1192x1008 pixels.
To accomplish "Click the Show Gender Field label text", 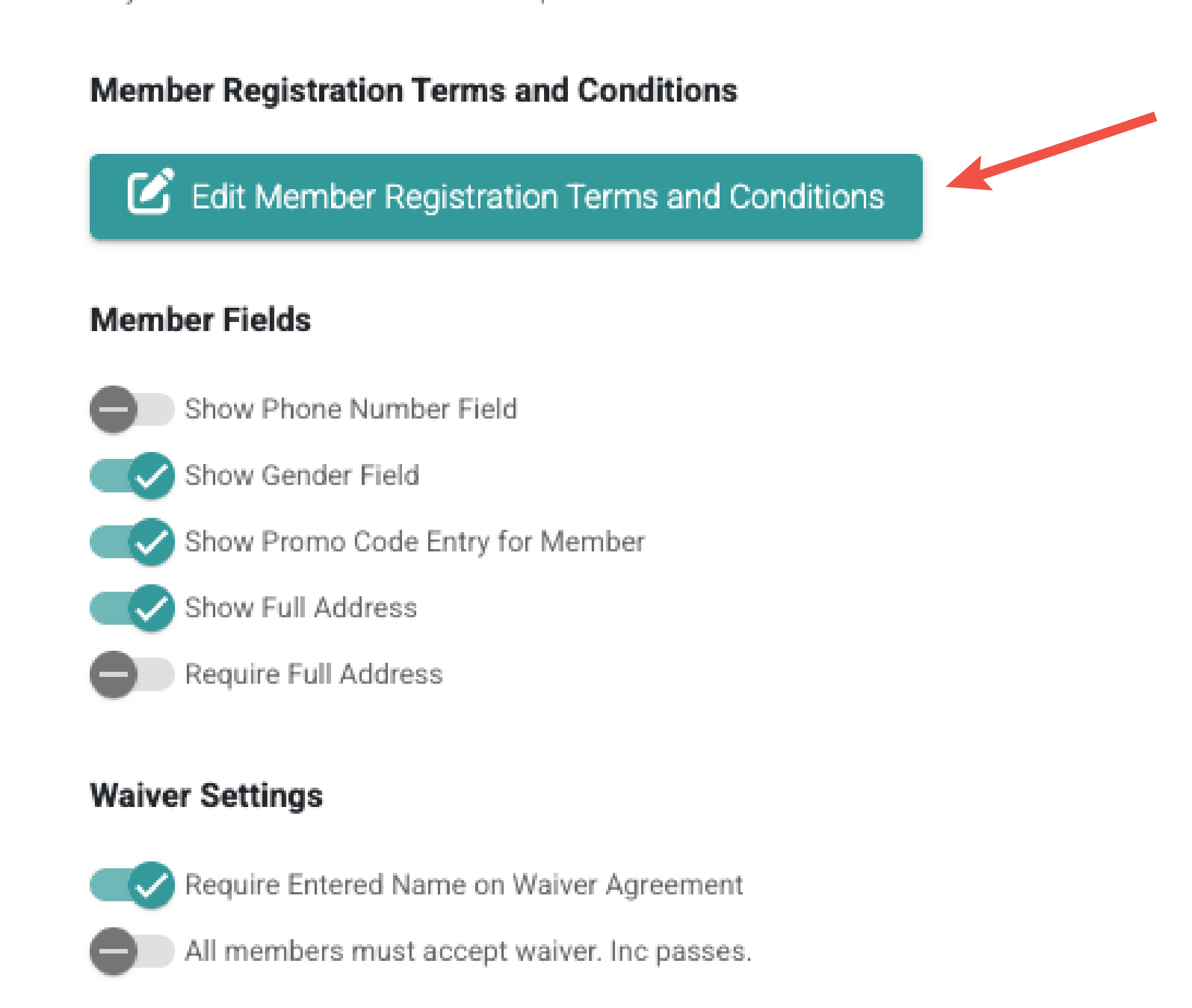I will coord(302,475).
